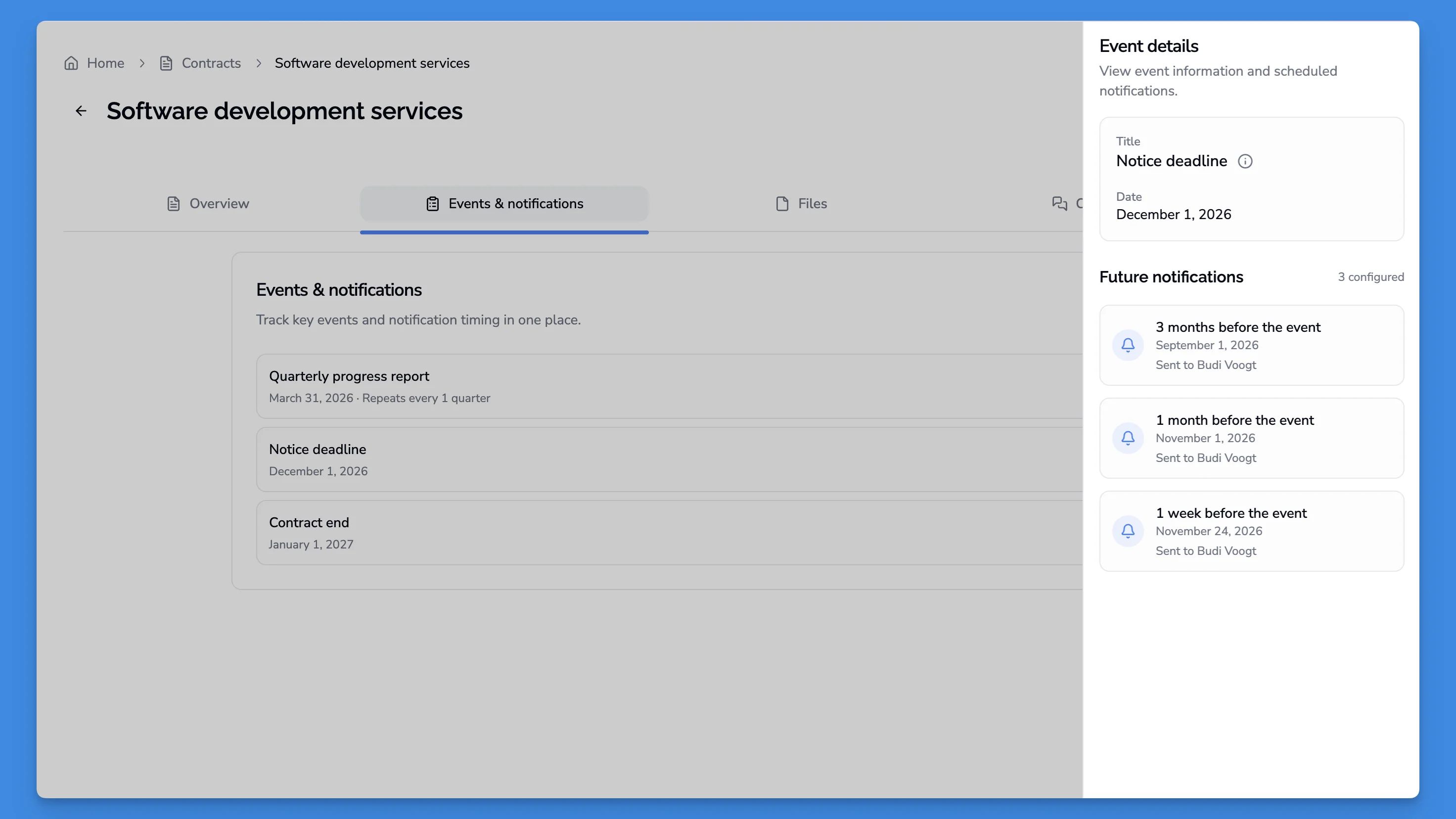Image resolution: width=1456 pixels, height=819 pixels.
Task: Click the file icon on the Files tab
Action: [x=782, y=203]
